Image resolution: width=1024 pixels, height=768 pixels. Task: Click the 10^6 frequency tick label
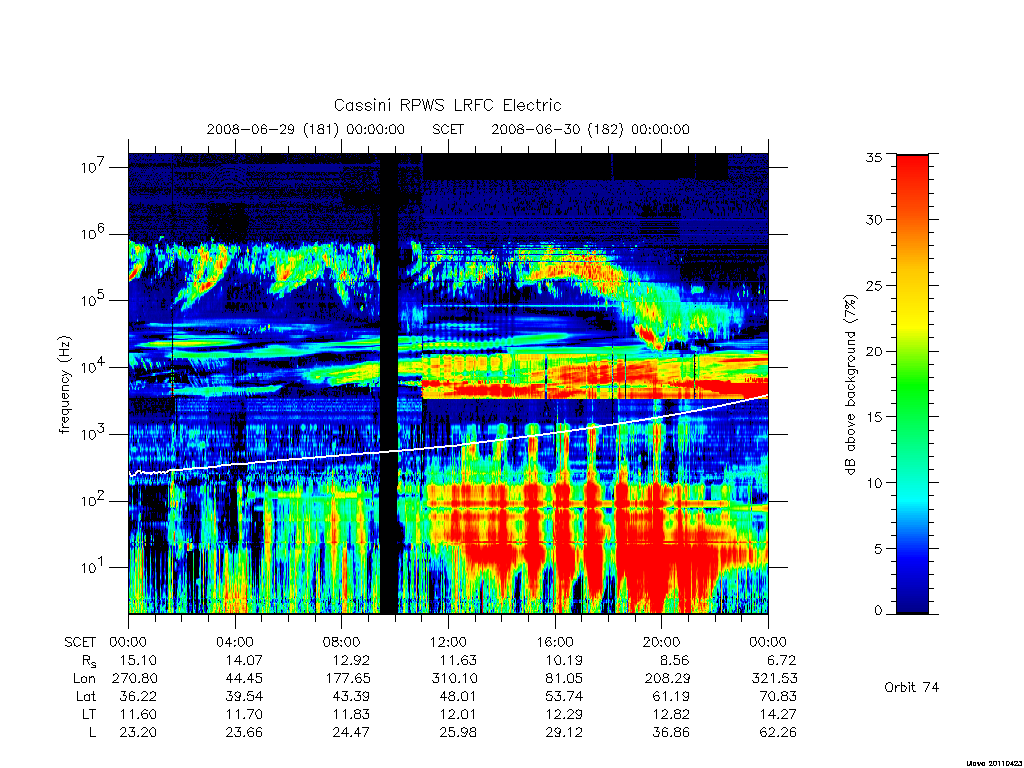click(x=95, y=232)
